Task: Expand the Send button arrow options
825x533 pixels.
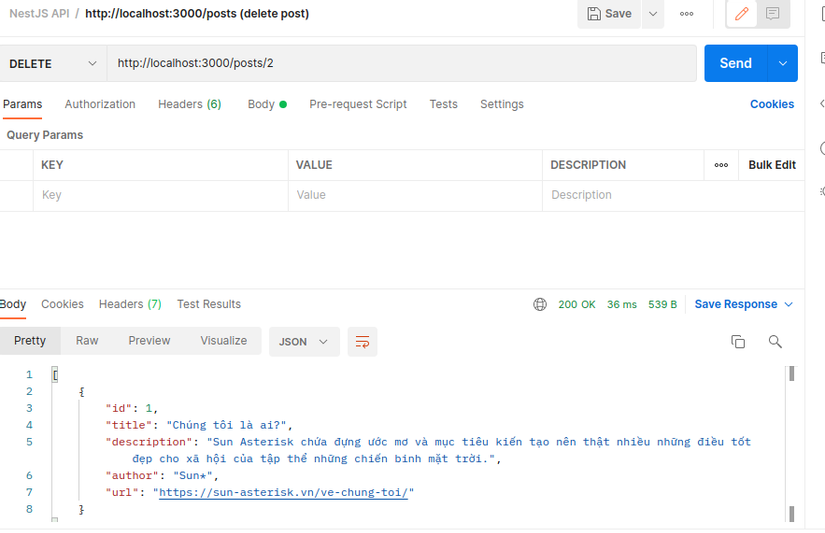Action: (x=782, y=64)
